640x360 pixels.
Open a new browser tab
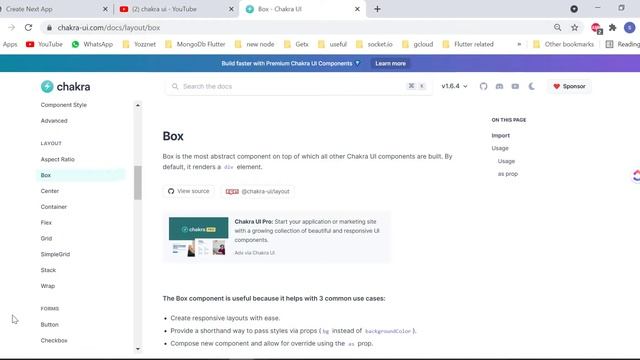pos(377,9)
